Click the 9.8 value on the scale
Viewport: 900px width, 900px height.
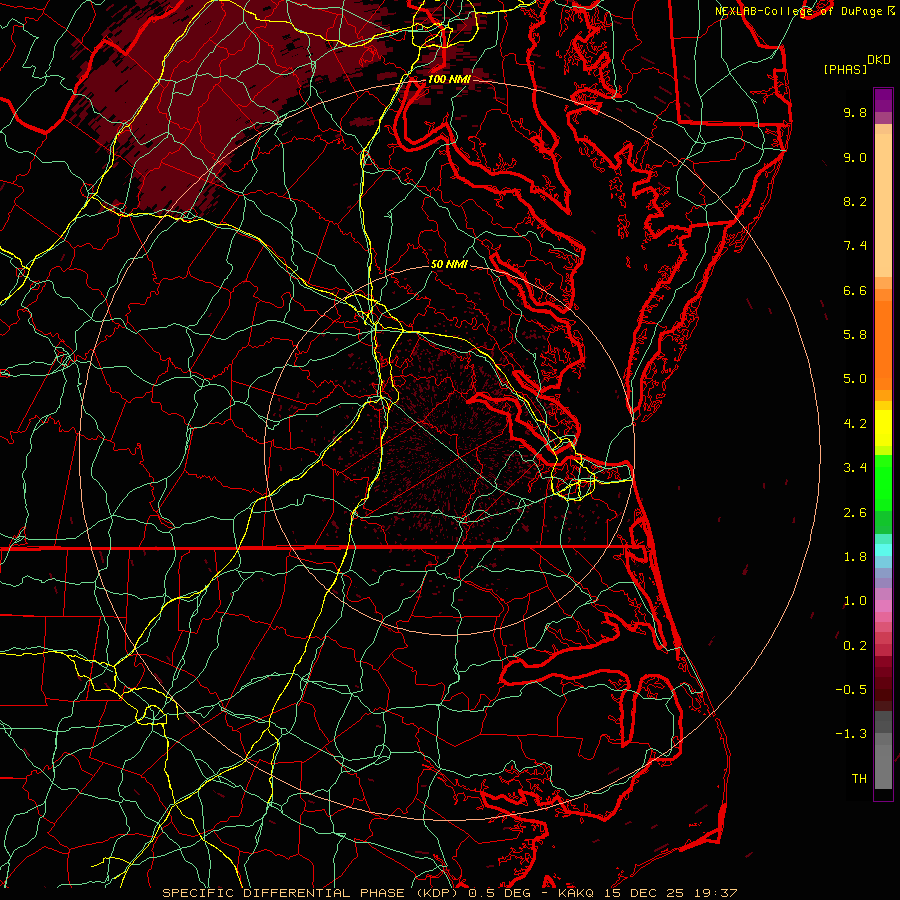coord(855,112)
